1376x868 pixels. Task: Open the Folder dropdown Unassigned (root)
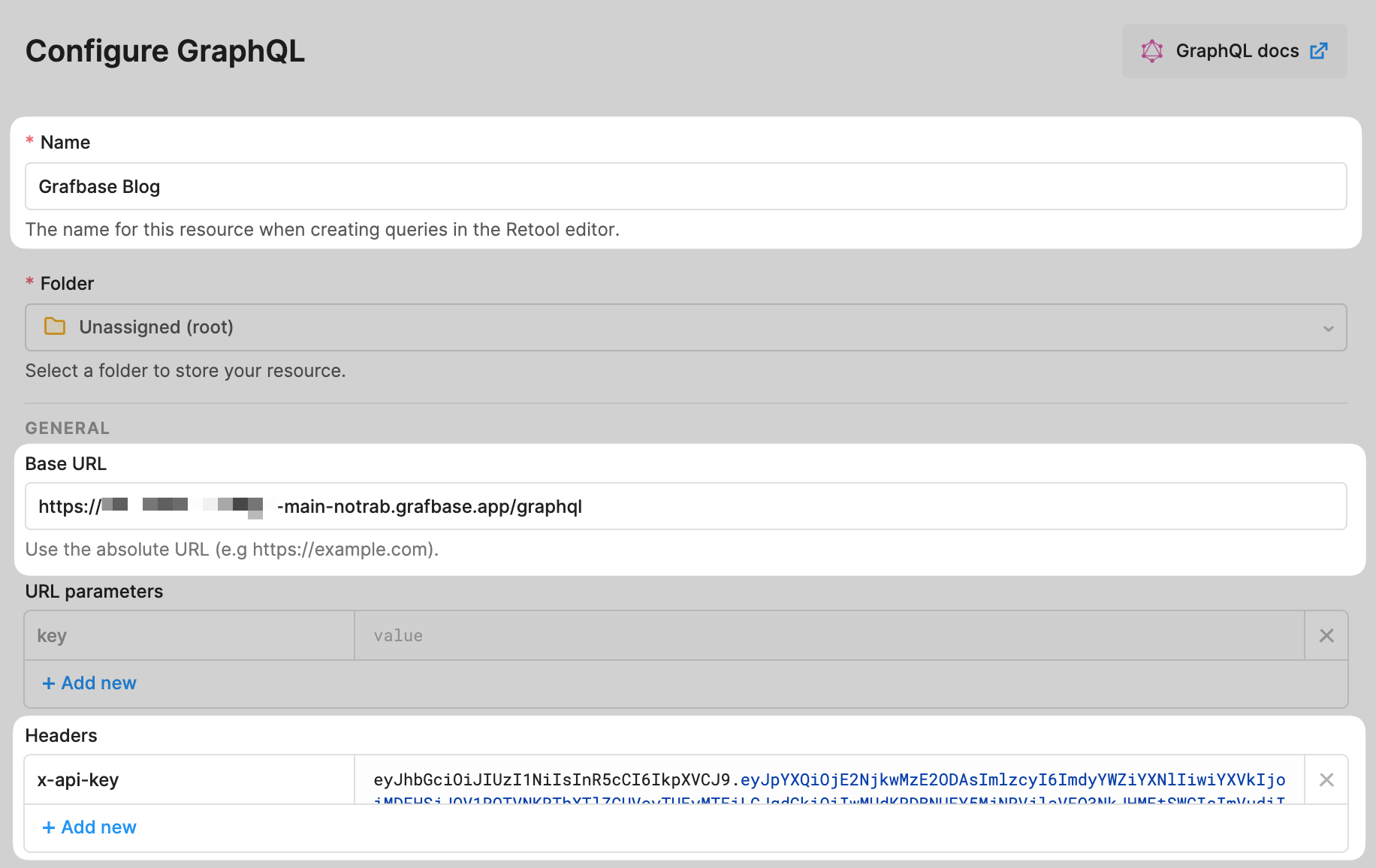tap(686, 327)
